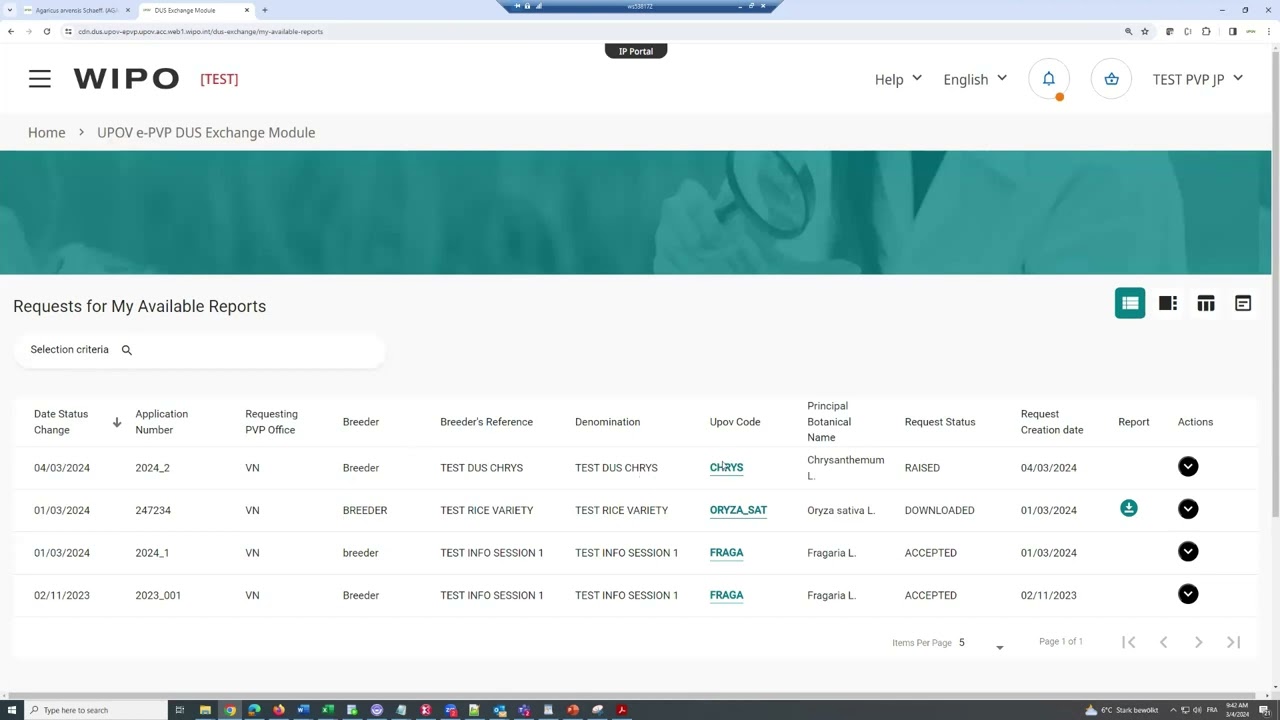Toggle the Date Status Change sort arrow

[117, 422]
